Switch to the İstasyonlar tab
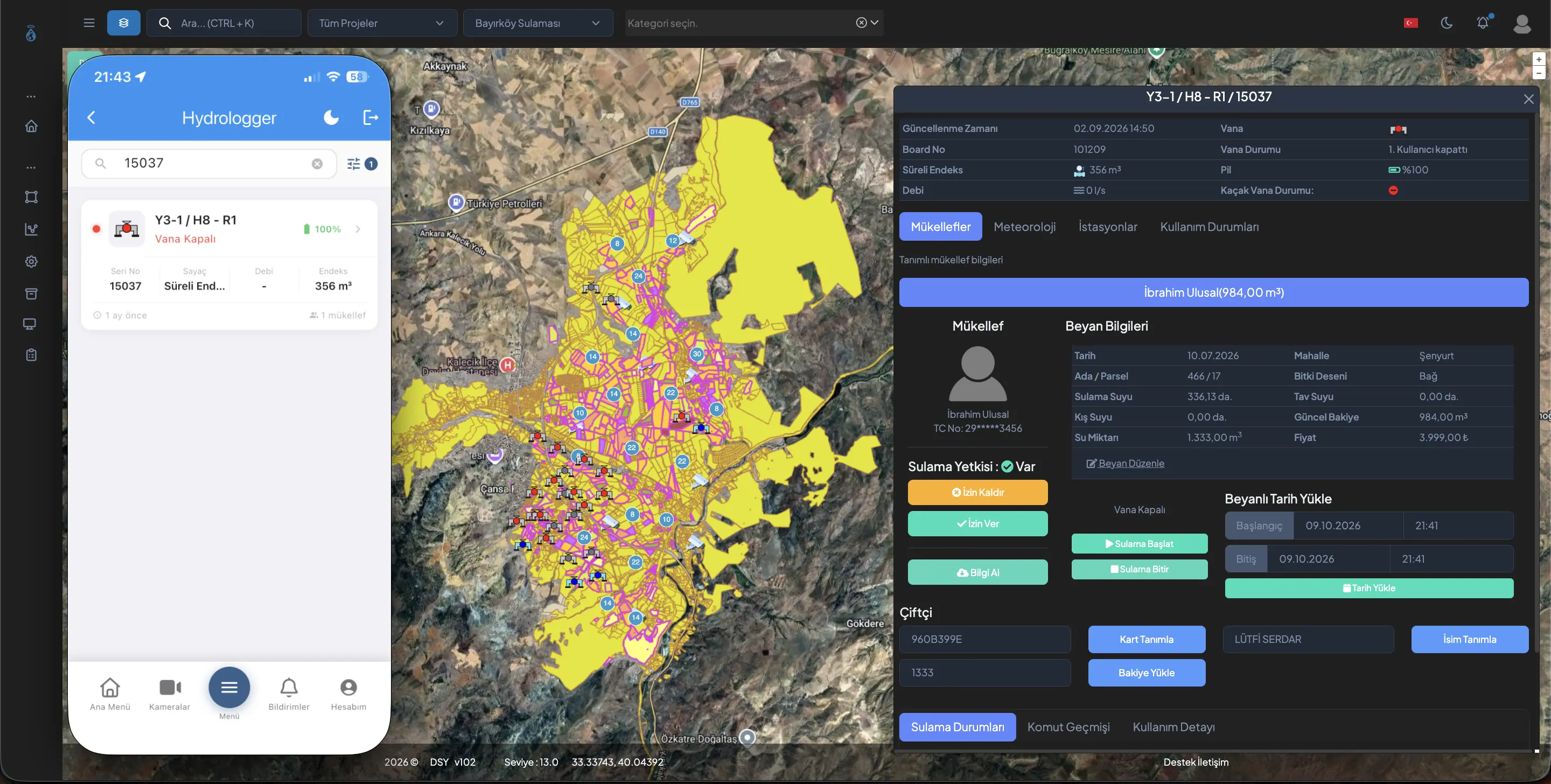This screenshot has height=784, width=1551. point(1107,226)
